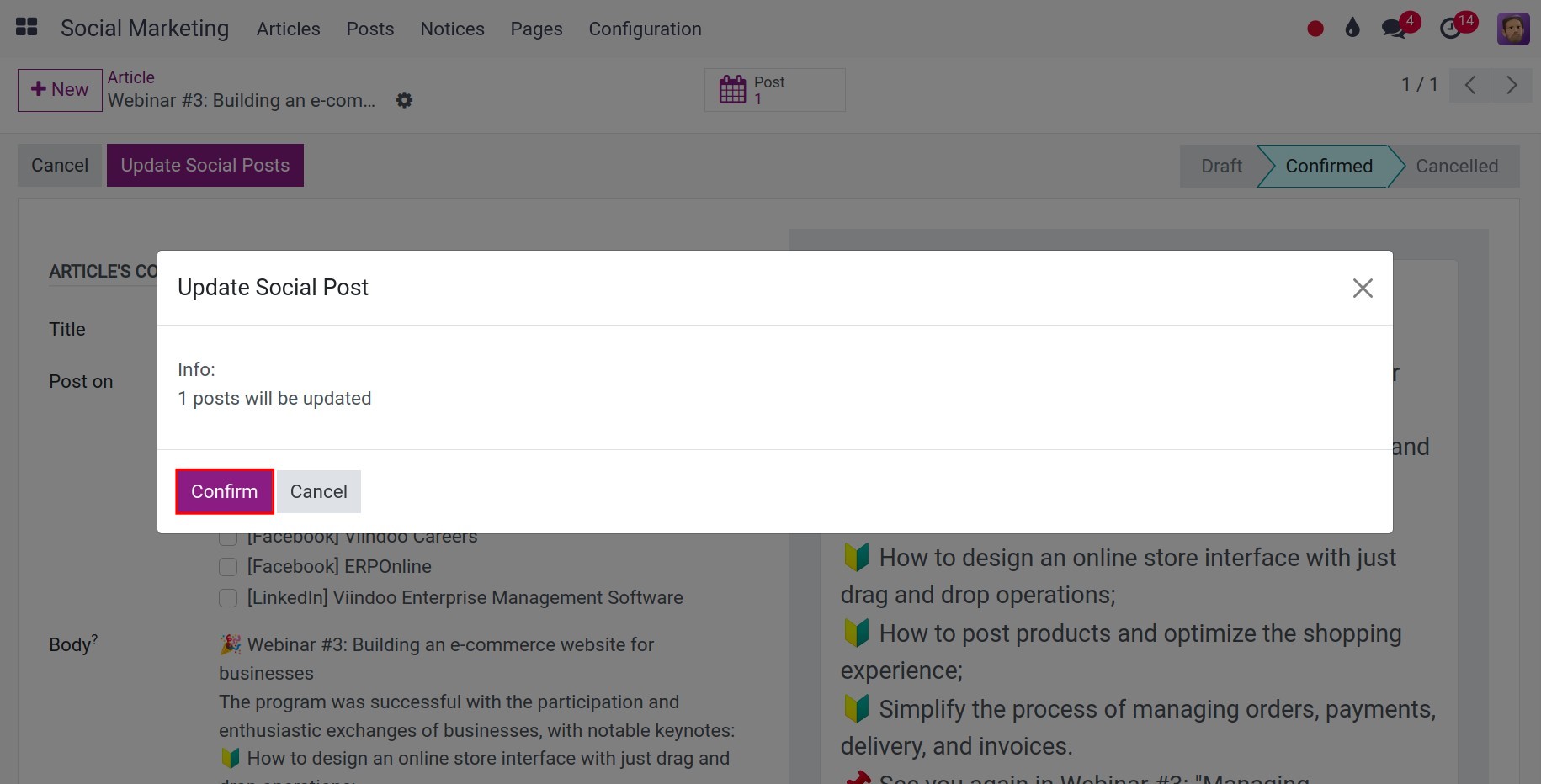The image size is (1541, 784).
Task: Open the activities clock icon
Action: click(x=1450, y=29)
